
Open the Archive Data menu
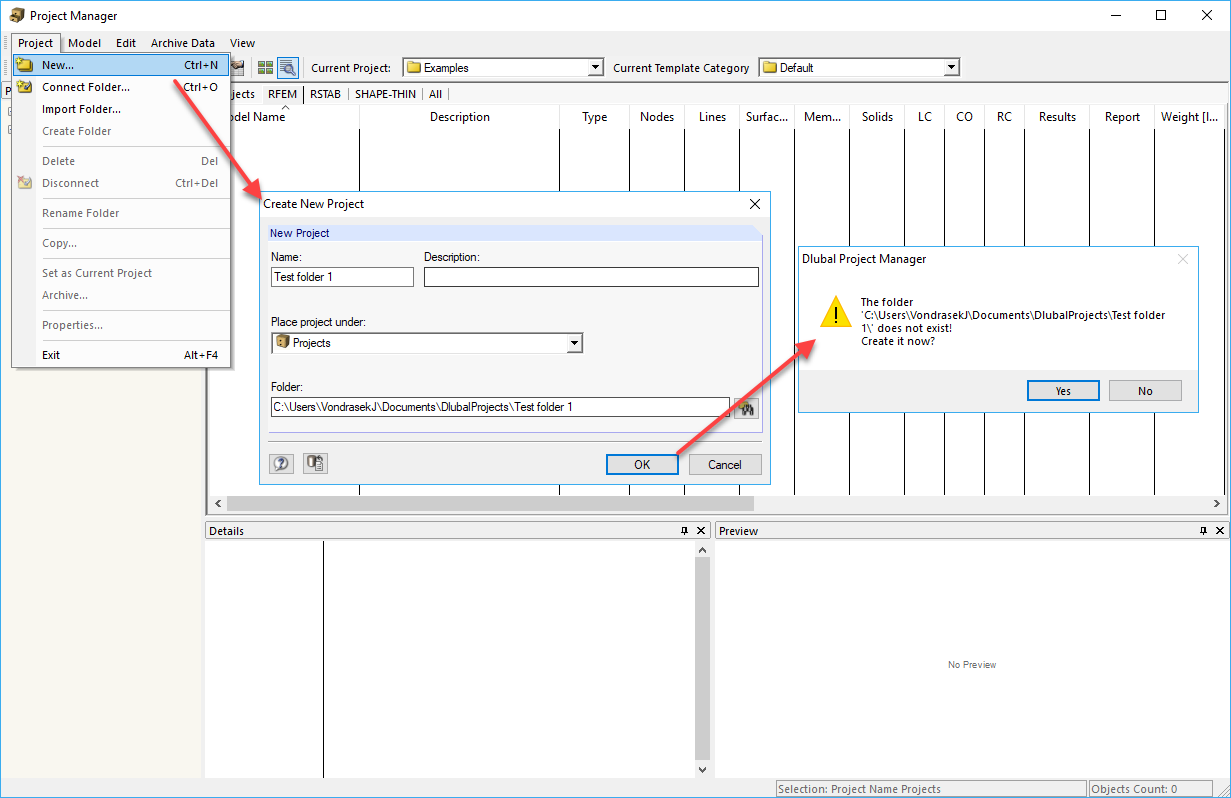pyautogui.click(x=183, y=43)
